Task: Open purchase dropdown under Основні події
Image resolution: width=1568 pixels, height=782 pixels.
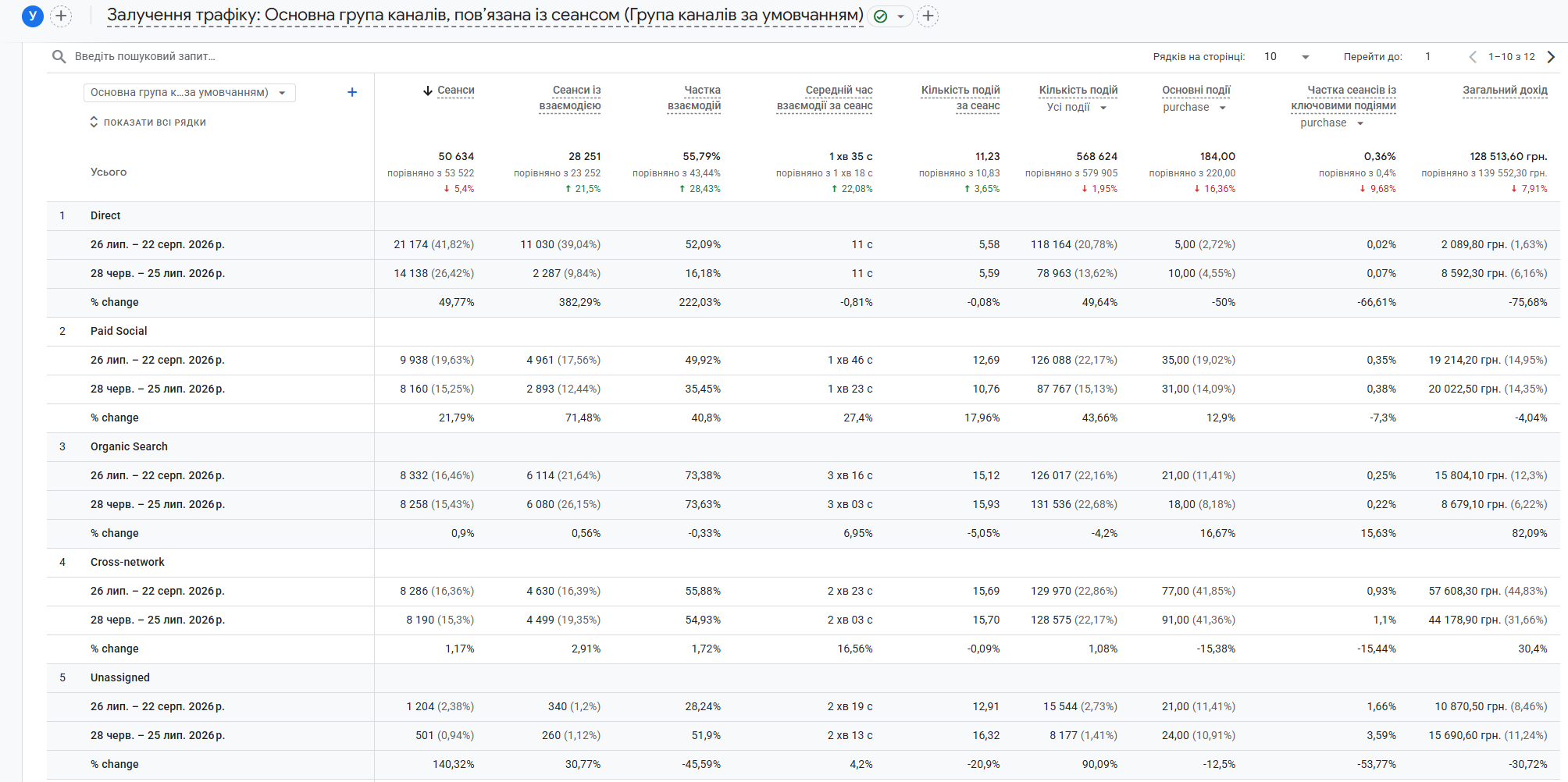Action: pyautogui.click(x=1195, y=107)
